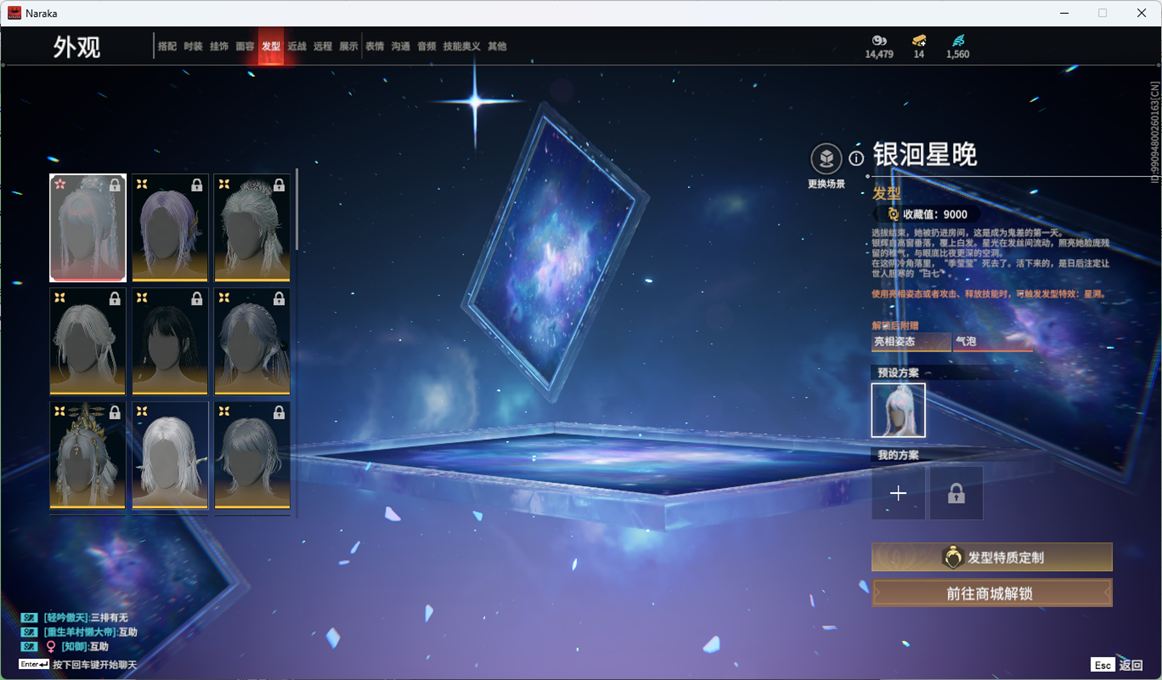Click the Naraka app icon in title bar

(x=14, y=13)
